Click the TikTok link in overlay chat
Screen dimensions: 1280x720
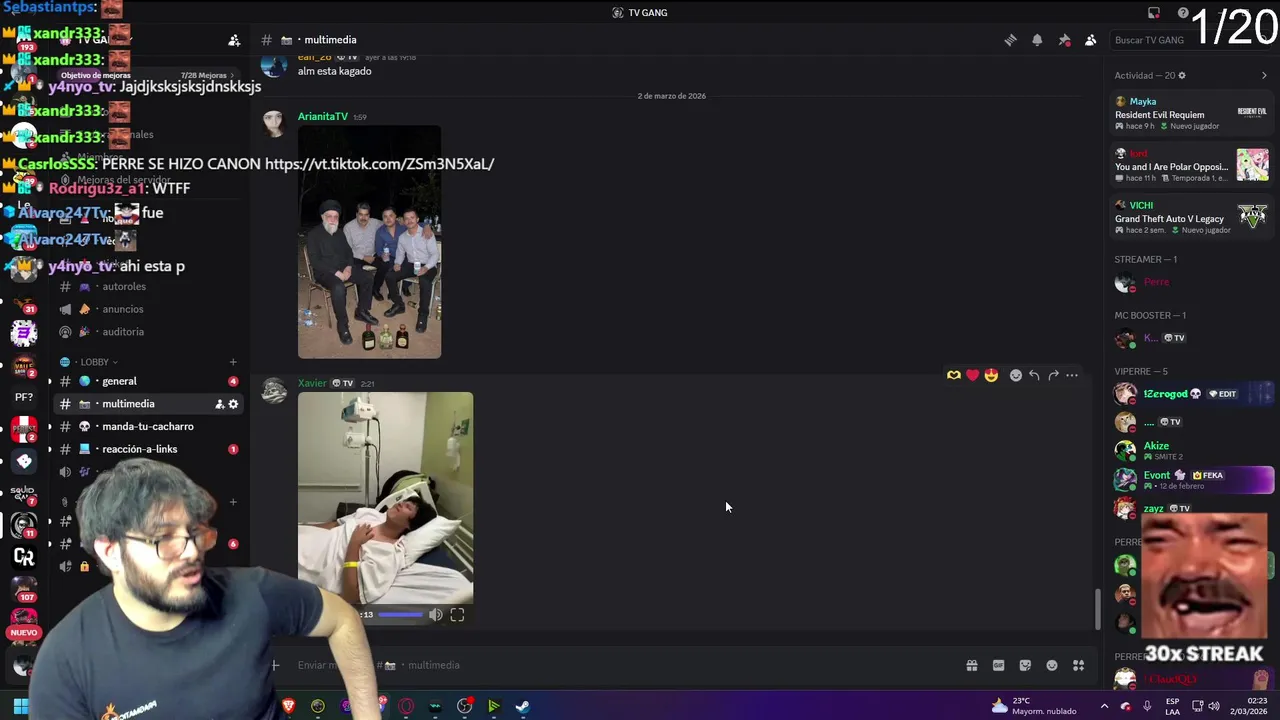click(380, 163)
